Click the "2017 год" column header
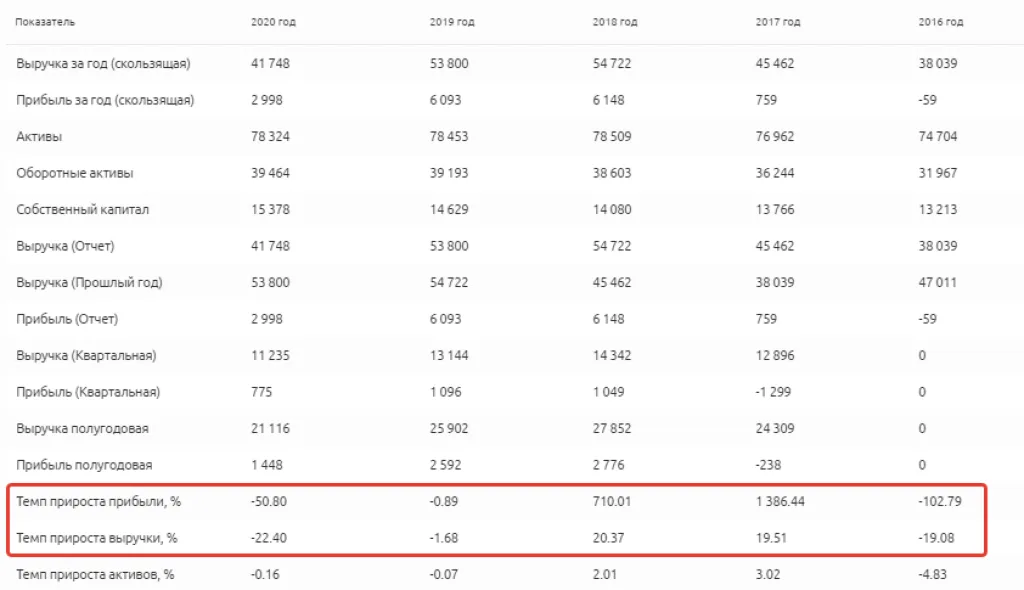Screen dimensions: 1024x590 (x=778, y=22)
